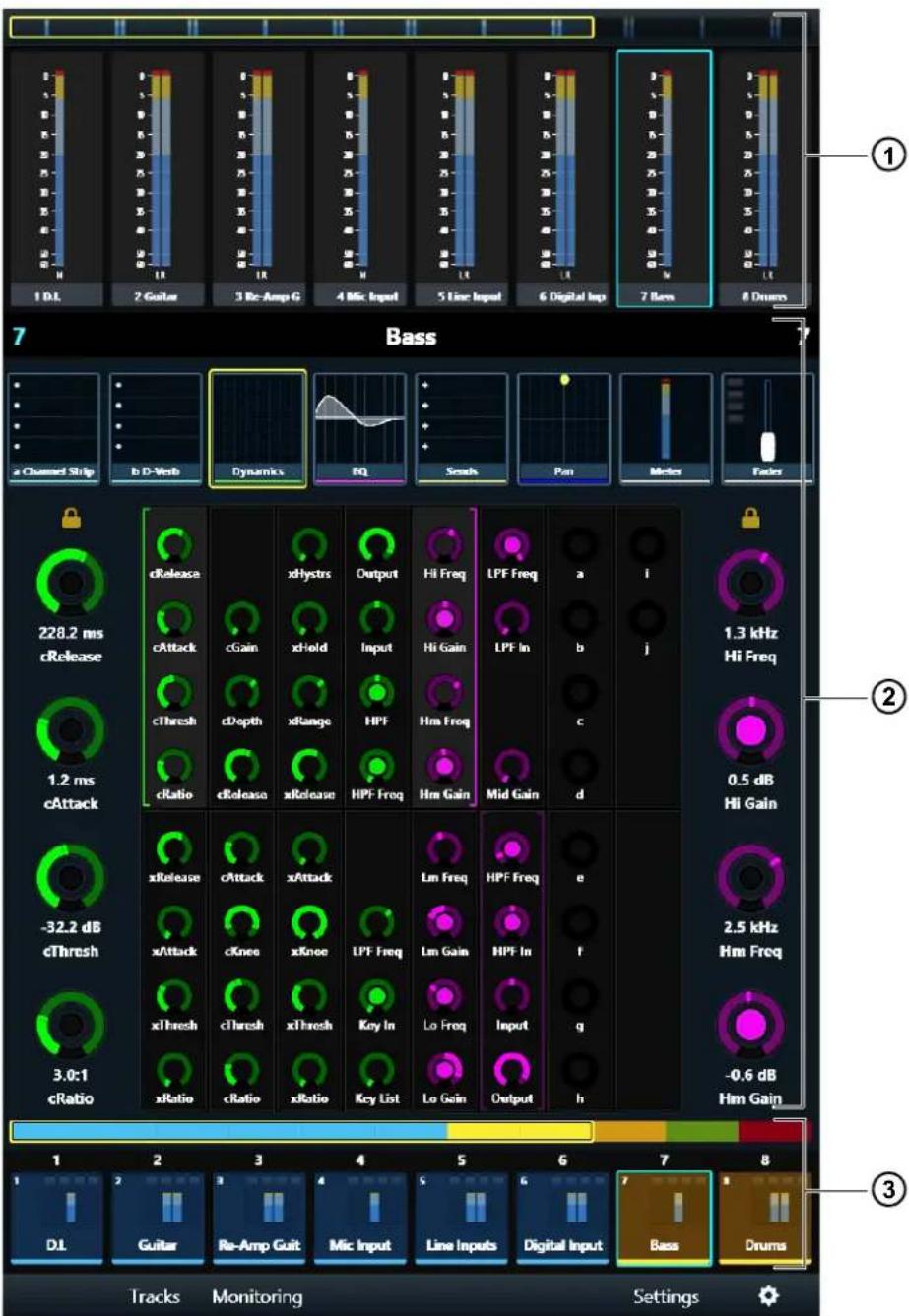Click the xHold knob

pos(309,618)
